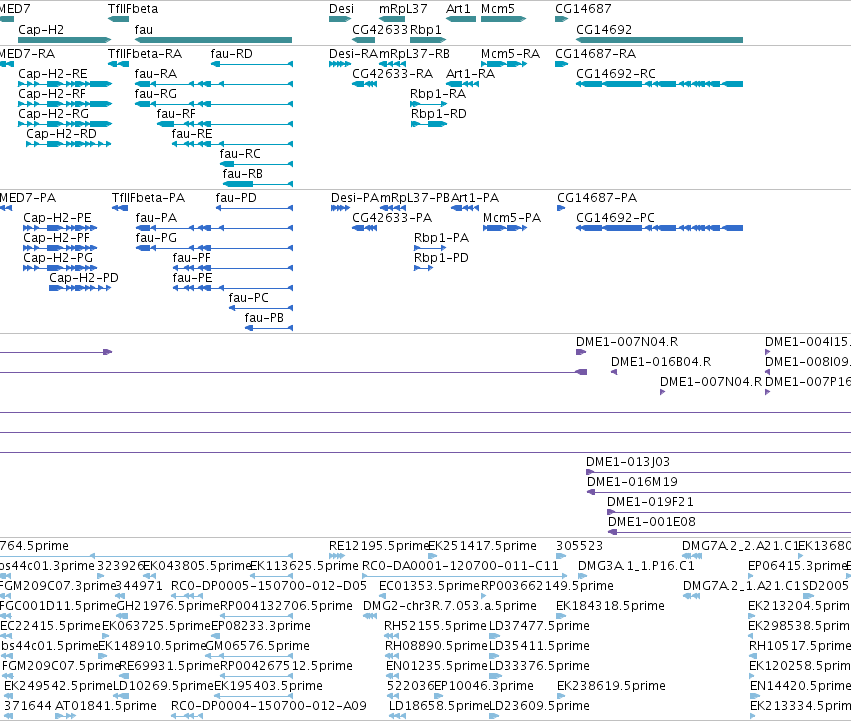Select transcript fau-RG

pos(214,104)
